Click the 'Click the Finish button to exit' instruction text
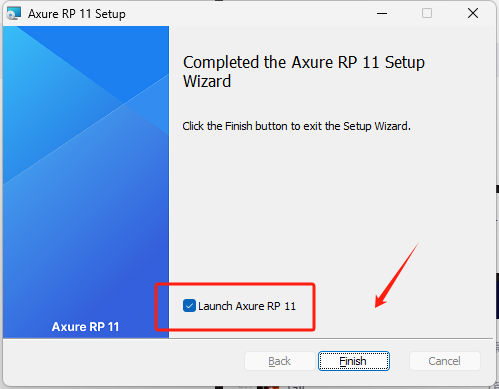The width and height of the screenshot is (499, 389). coord(296,126)
